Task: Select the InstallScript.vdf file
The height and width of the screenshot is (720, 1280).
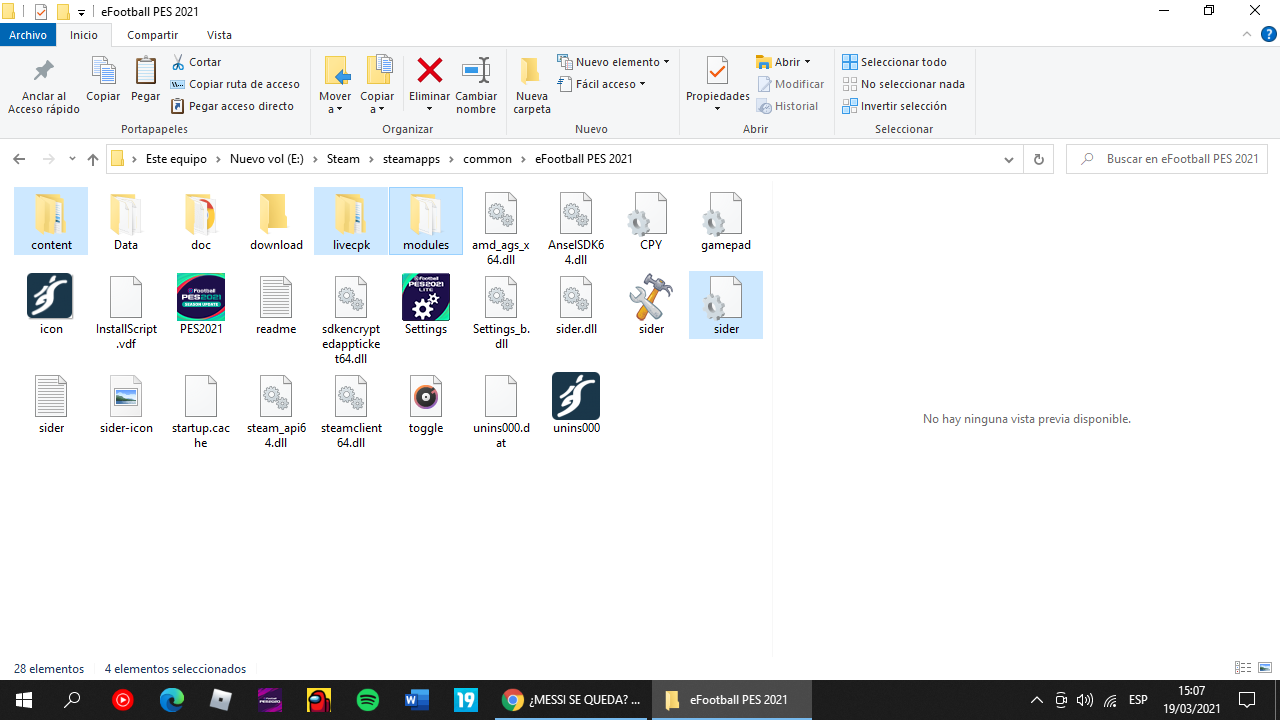Action: pos(126,312)
